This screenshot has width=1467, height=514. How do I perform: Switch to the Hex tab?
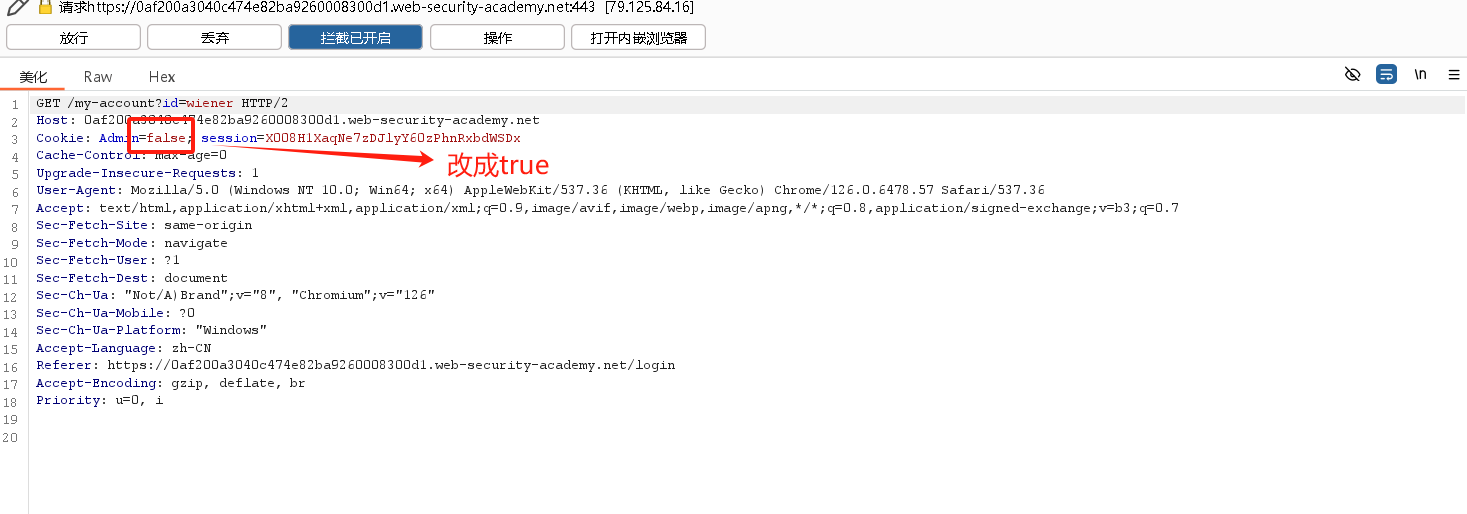[162, 77]
